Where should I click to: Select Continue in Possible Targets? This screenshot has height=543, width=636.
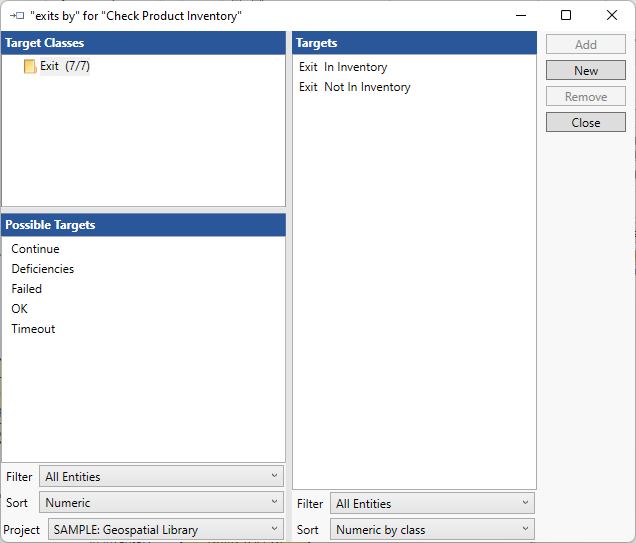click(35, 249)
